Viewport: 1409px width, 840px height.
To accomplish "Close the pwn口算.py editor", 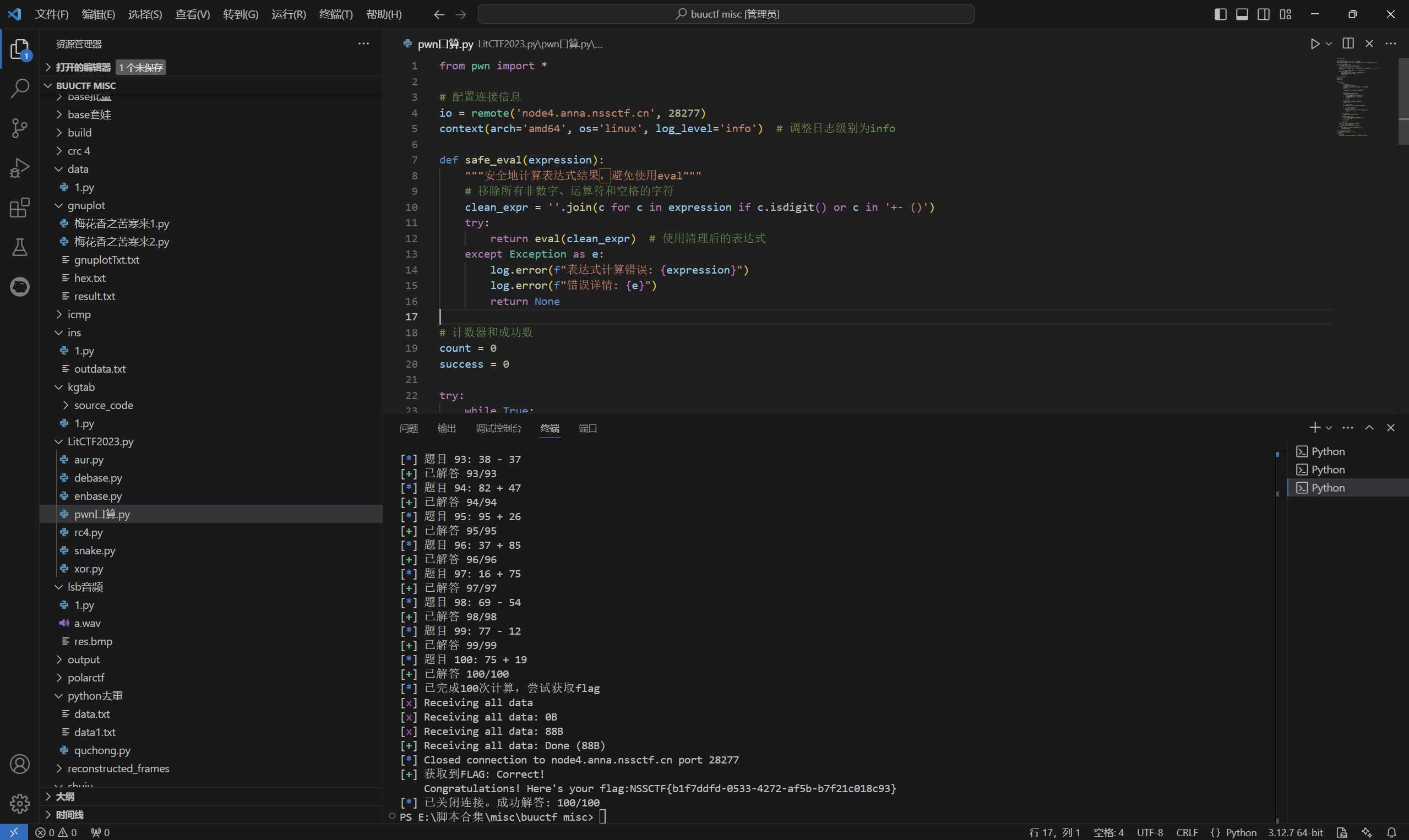I will (1369, 43).
